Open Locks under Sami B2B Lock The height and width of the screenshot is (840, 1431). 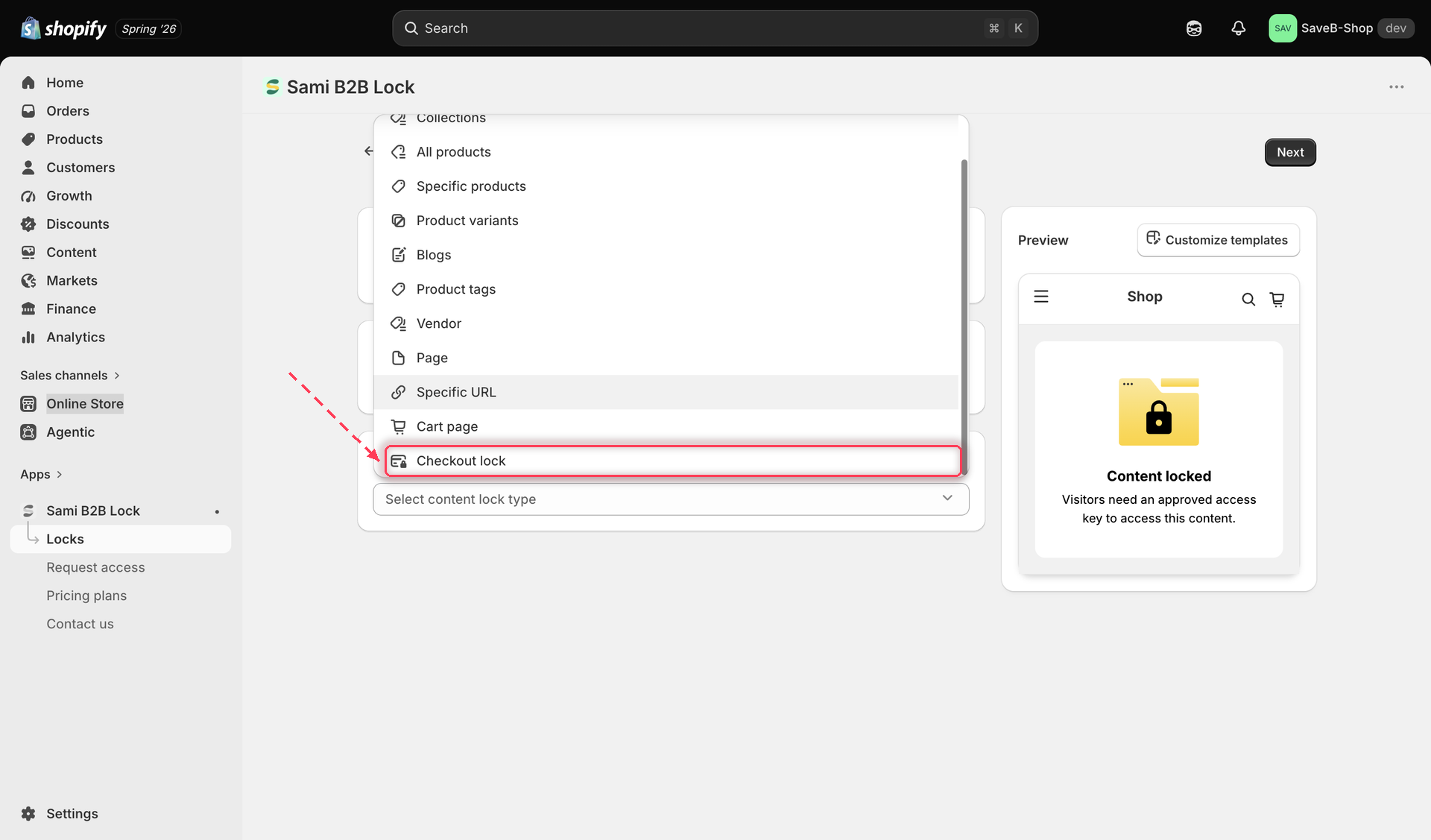pos(121,540)
